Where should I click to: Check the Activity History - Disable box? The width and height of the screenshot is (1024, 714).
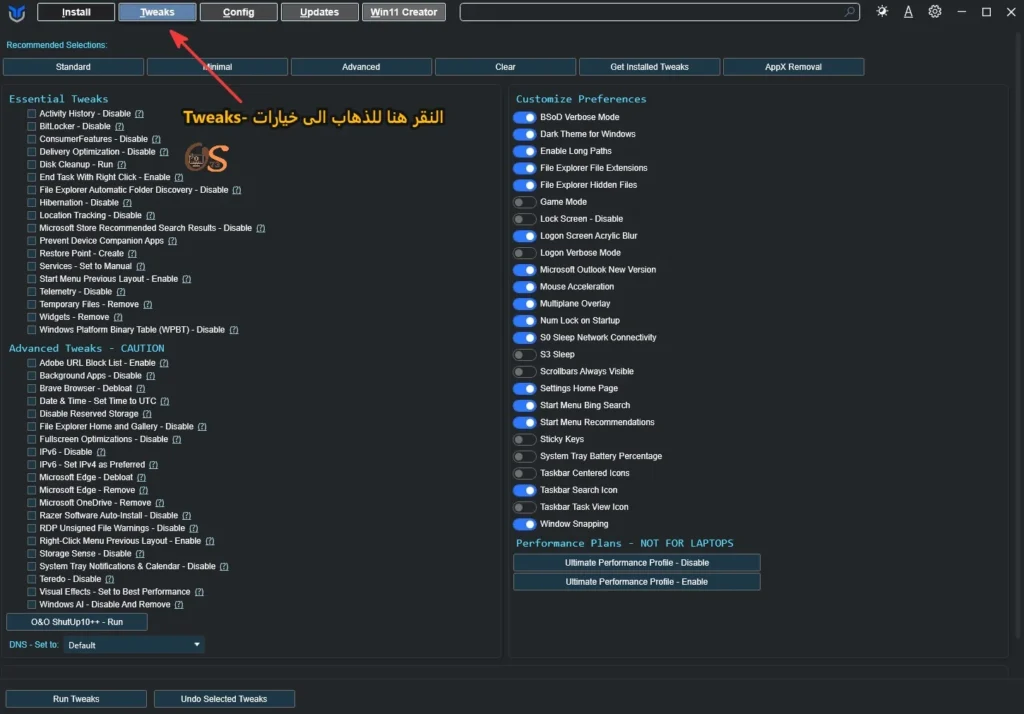pos(31,114)
